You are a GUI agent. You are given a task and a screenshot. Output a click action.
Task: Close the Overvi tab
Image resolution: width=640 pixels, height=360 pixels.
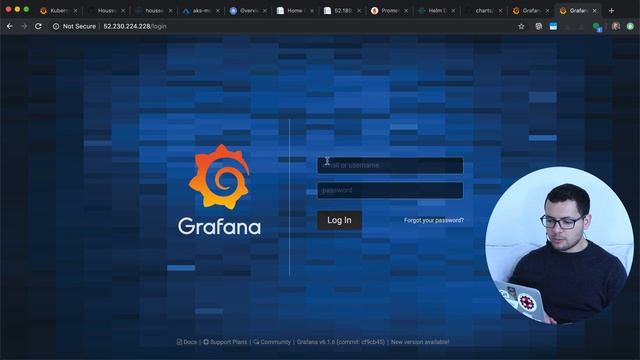coord(264,11)
